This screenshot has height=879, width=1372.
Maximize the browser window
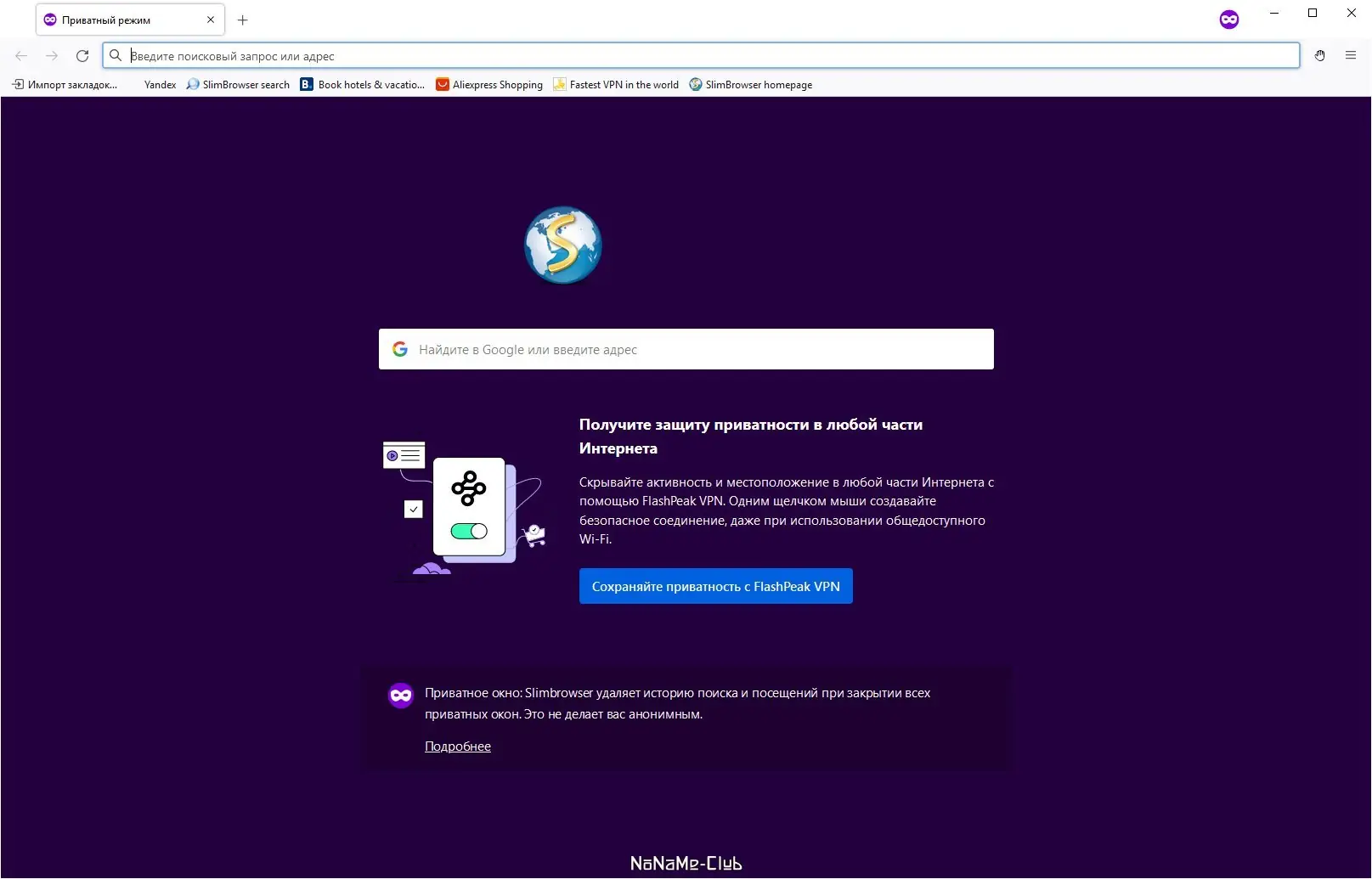[x=1313, y=13]
